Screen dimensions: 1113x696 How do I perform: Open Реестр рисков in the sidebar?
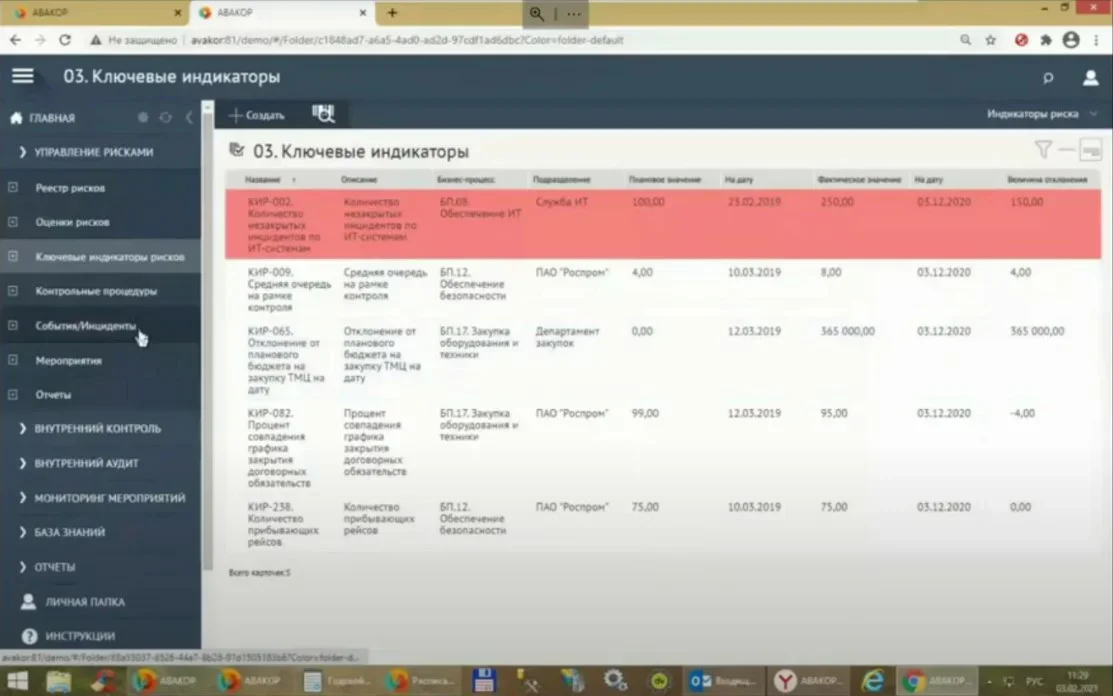click(x=70, y=188)
